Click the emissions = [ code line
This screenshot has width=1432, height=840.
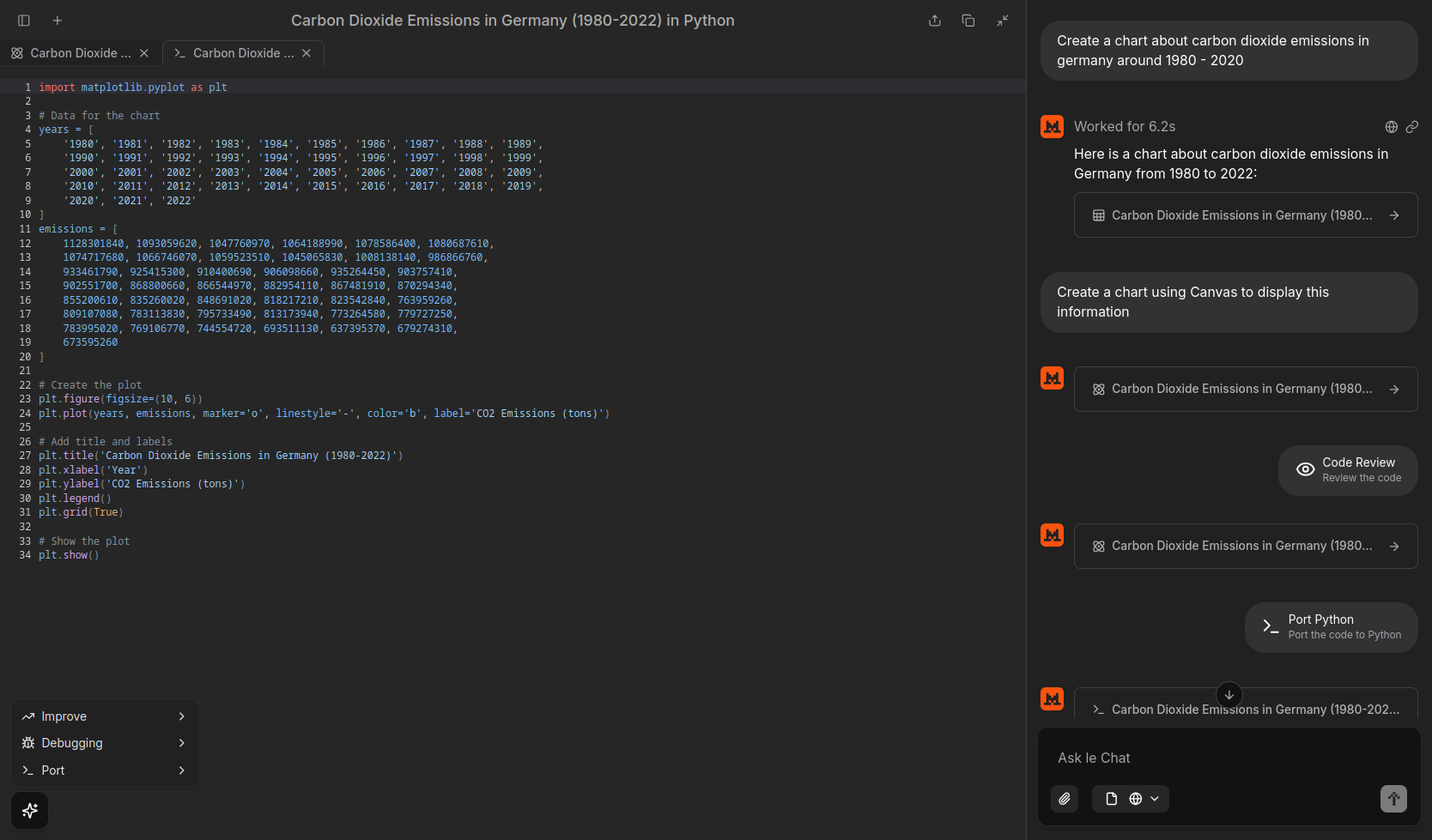coord(78,229)
